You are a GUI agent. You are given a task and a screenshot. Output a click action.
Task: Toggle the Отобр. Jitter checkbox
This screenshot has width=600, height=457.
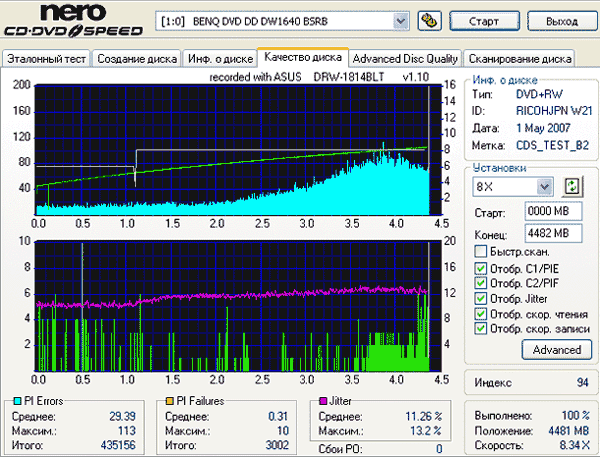click(x=480, y=298)
